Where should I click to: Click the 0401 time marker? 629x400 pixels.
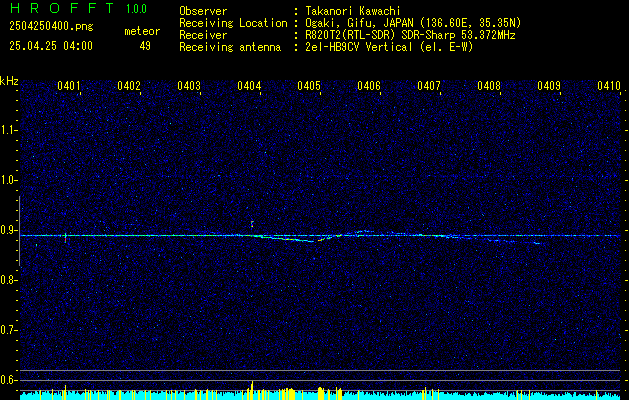(69, 85)
